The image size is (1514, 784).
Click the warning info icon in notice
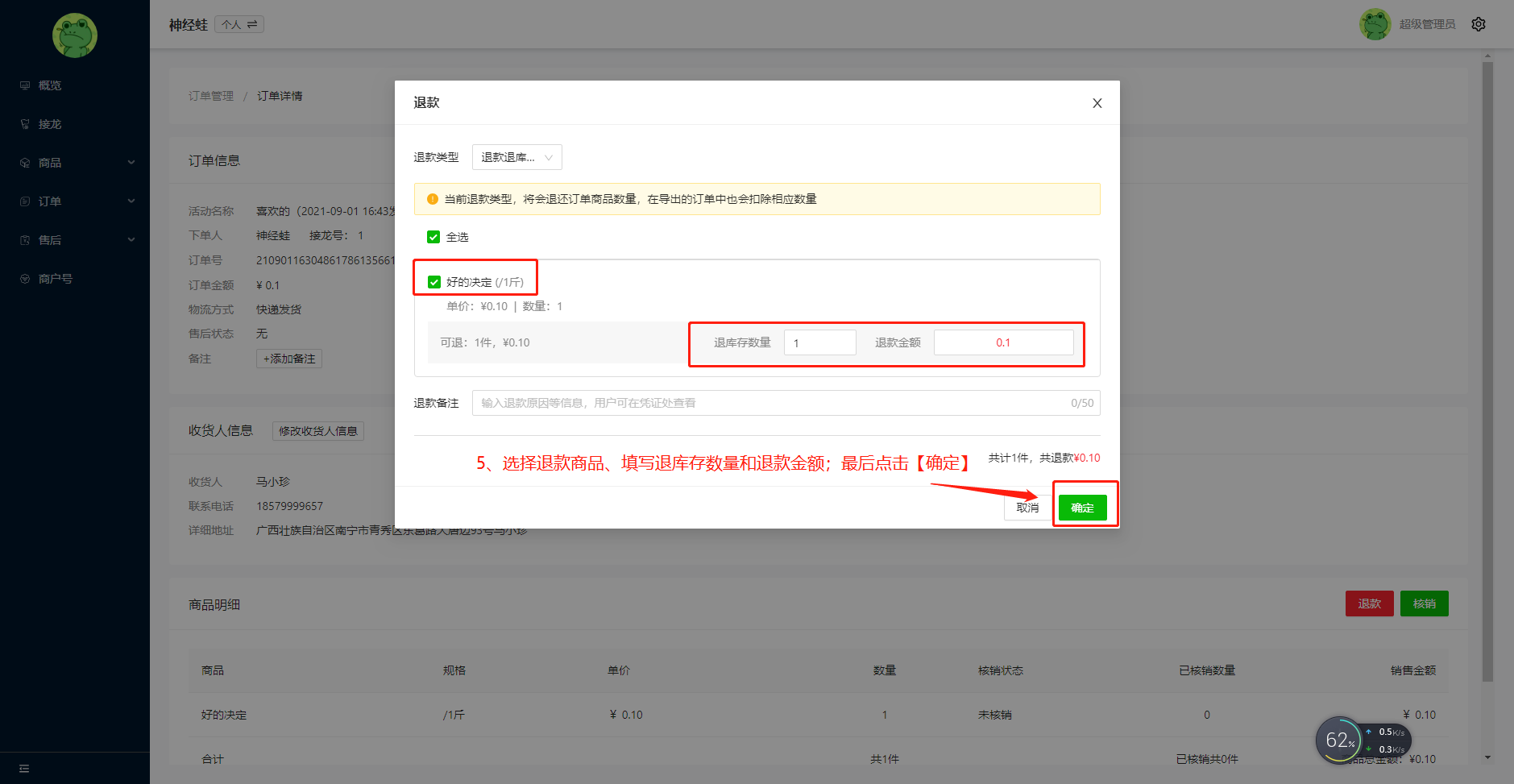coord(433,199)
